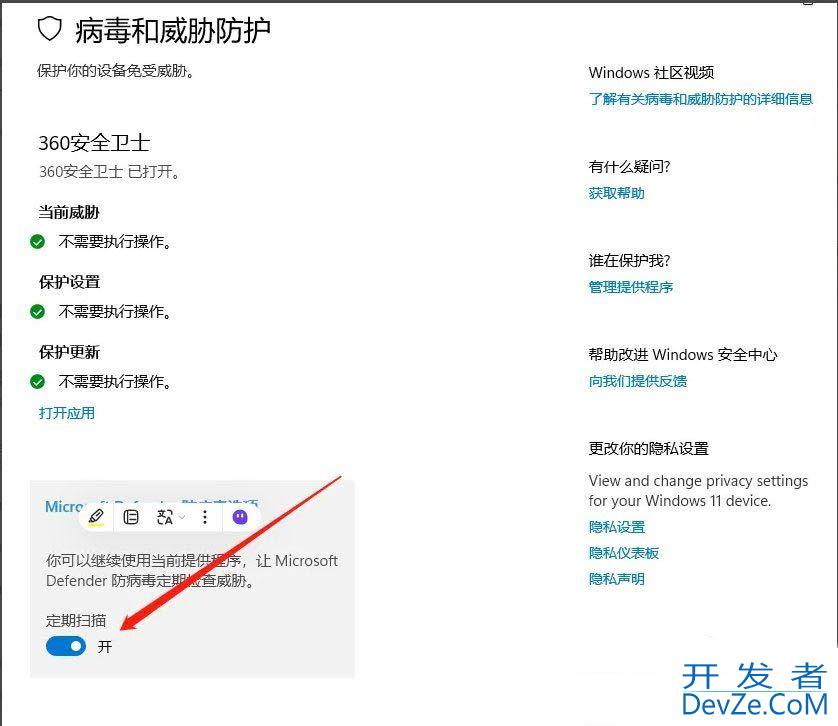838x726 pixels.
Task: Open the three-dot more options menu
Action: point(205,517)
